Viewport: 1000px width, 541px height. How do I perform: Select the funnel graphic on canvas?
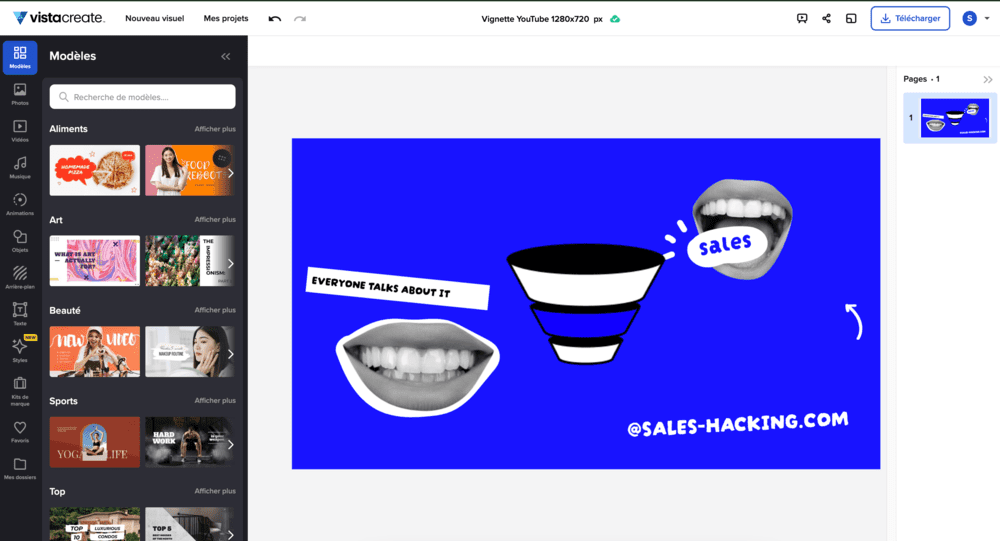tap(585, 304)
